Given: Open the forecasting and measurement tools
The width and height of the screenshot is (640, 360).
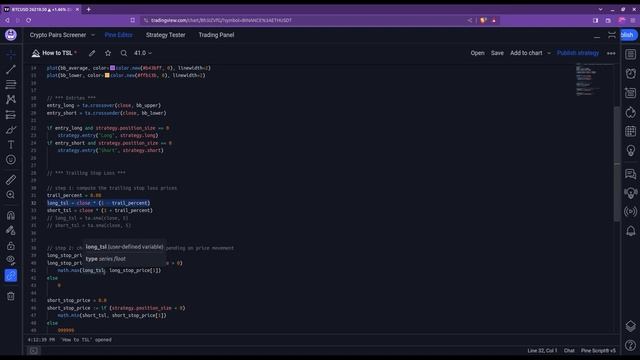Looking at the screenshot, I should pos(11,115).
